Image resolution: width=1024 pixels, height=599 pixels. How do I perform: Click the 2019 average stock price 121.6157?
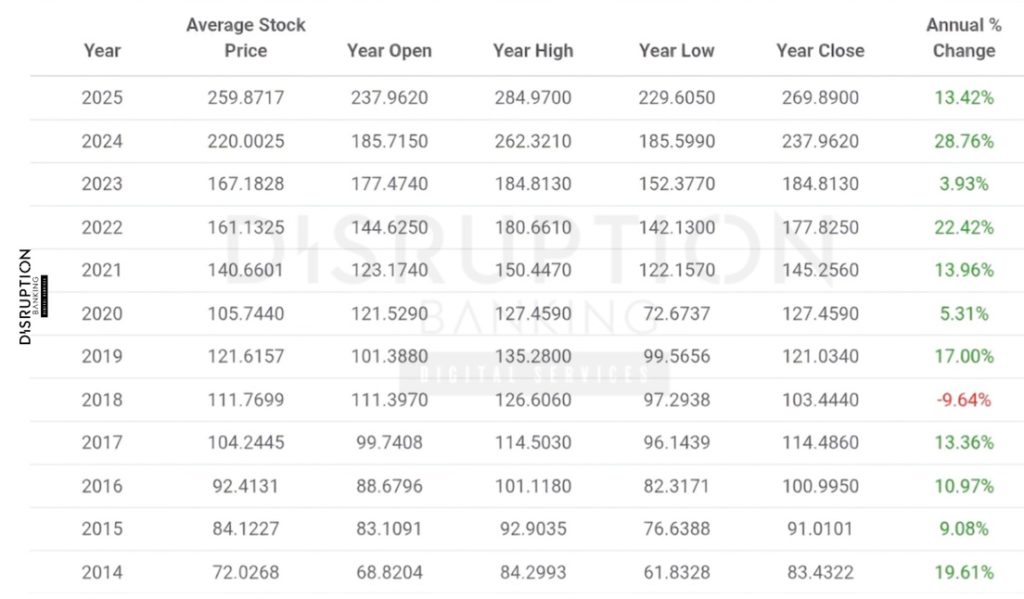(246, 357)
